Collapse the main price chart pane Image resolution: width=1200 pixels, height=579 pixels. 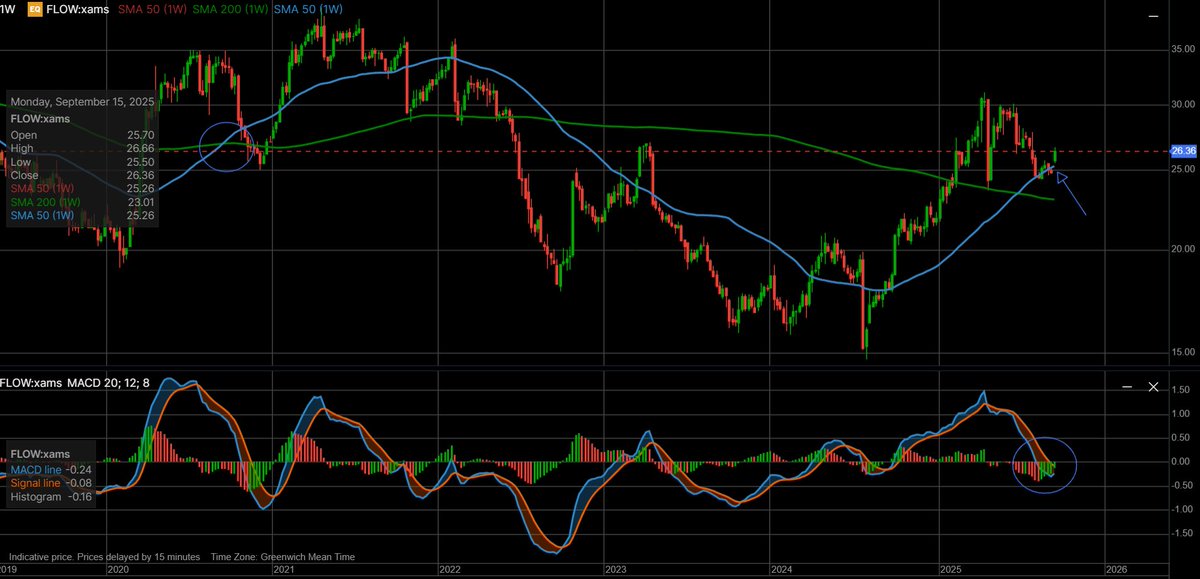[1155, 15]
